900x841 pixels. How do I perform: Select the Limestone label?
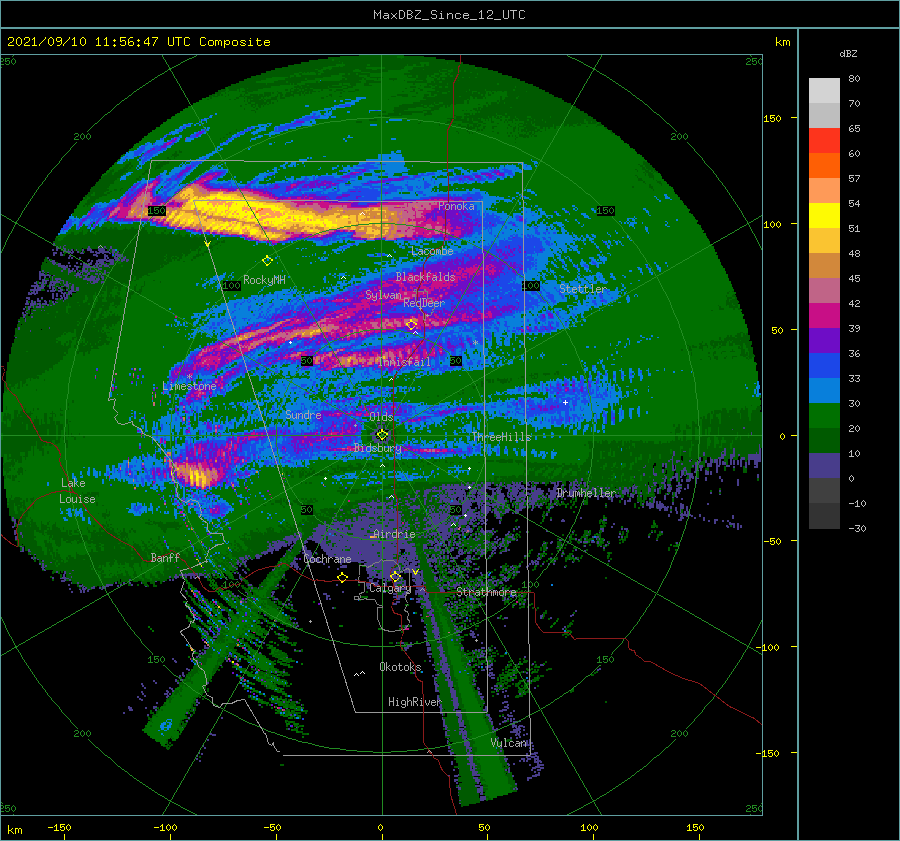click(189, 386)
